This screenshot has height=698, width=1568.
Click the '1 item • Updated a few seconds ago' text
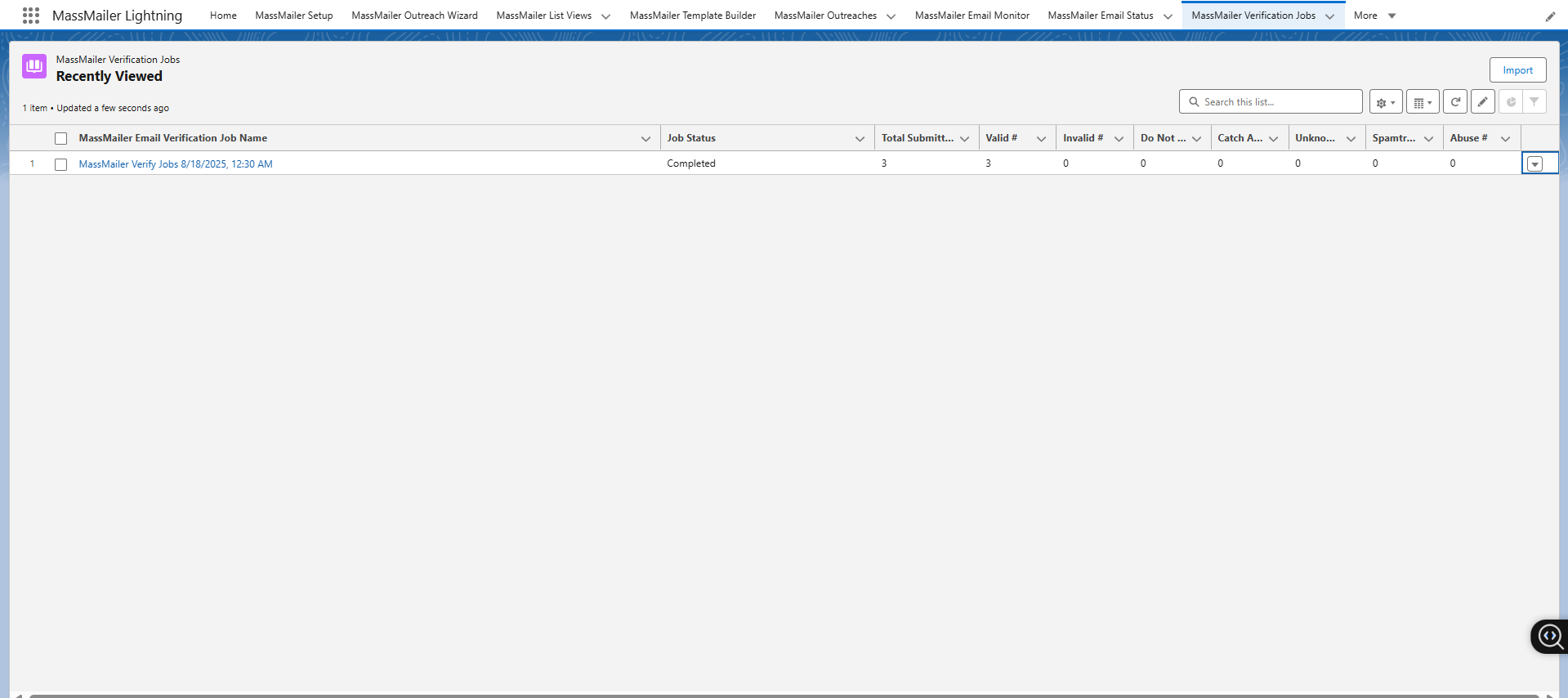point(96,108)
